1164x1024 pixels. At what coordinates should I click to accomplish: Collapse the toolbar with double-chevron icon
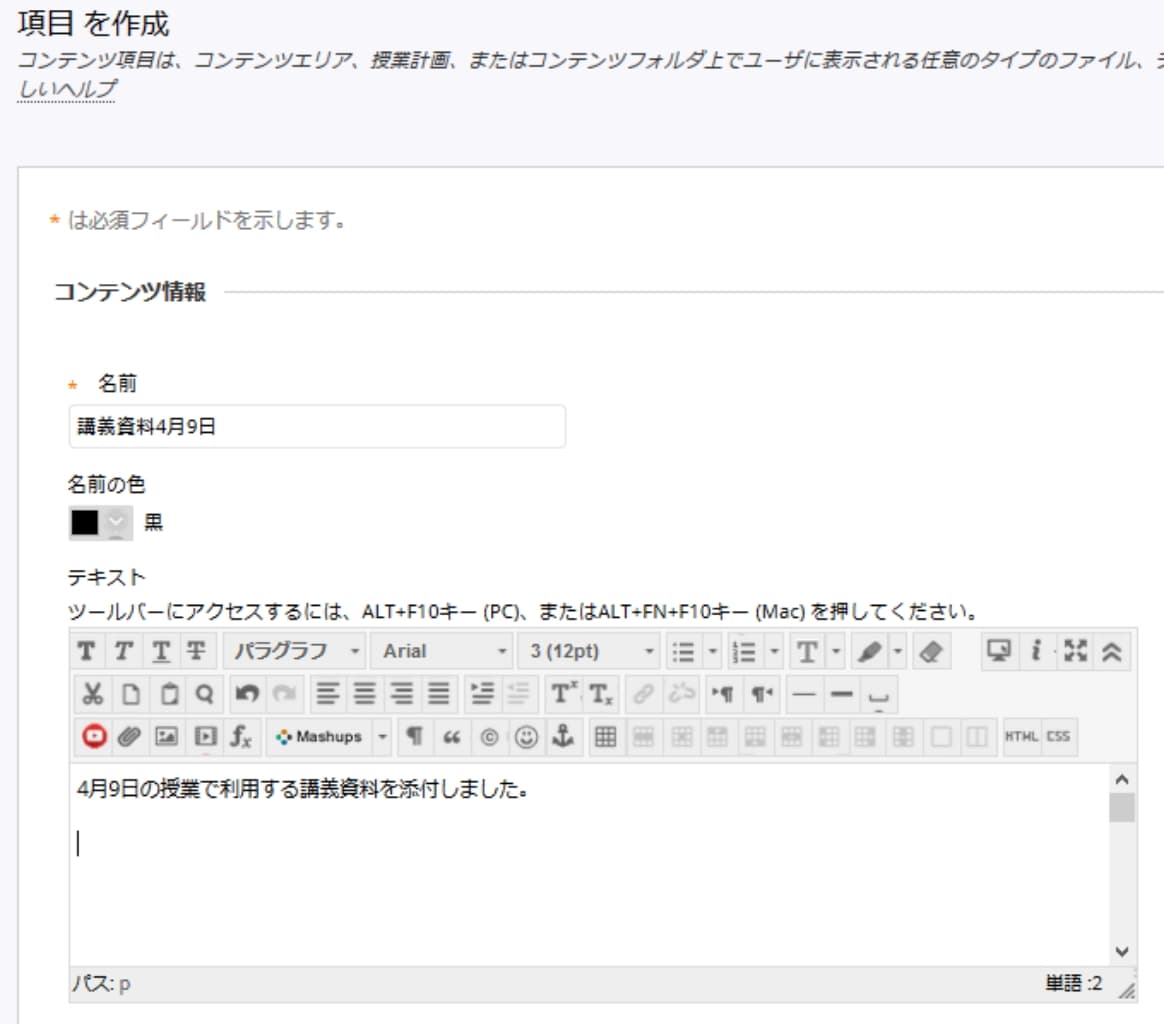click(1111, 651)
